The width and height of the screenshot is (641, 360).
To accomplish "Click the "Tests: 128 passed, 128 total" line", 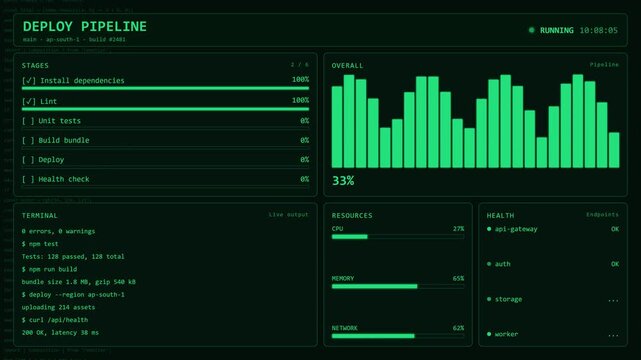I will point(73,257).
